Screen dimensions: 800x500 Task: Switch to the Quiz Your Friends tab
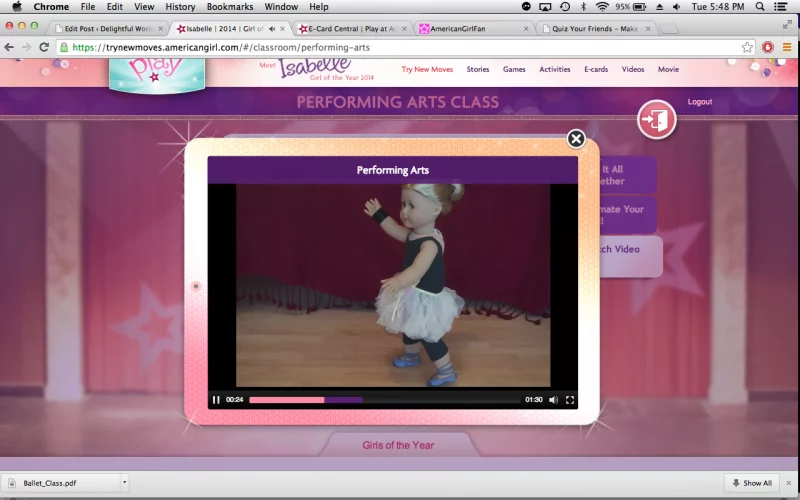coord(594,29)
